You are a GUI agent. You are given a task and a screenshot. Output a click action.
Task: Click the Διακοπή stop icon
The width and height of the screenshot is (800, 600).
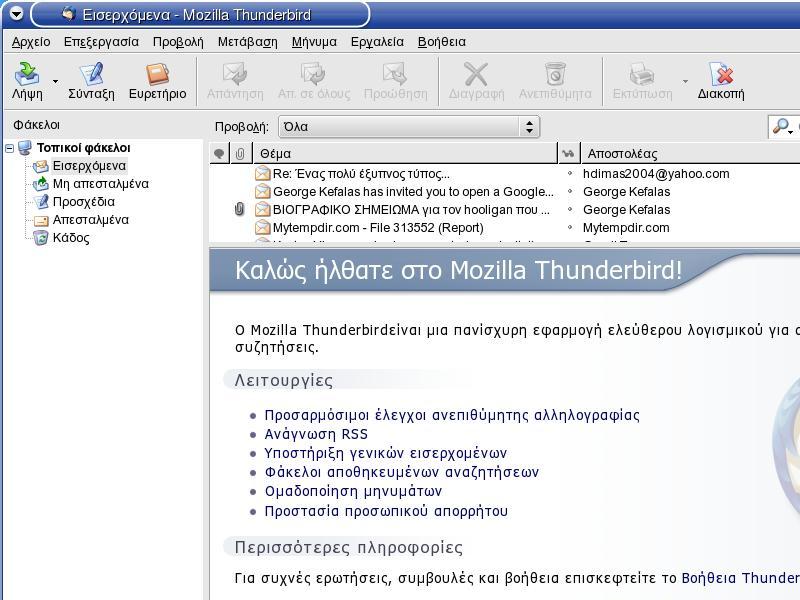[721, 74]
